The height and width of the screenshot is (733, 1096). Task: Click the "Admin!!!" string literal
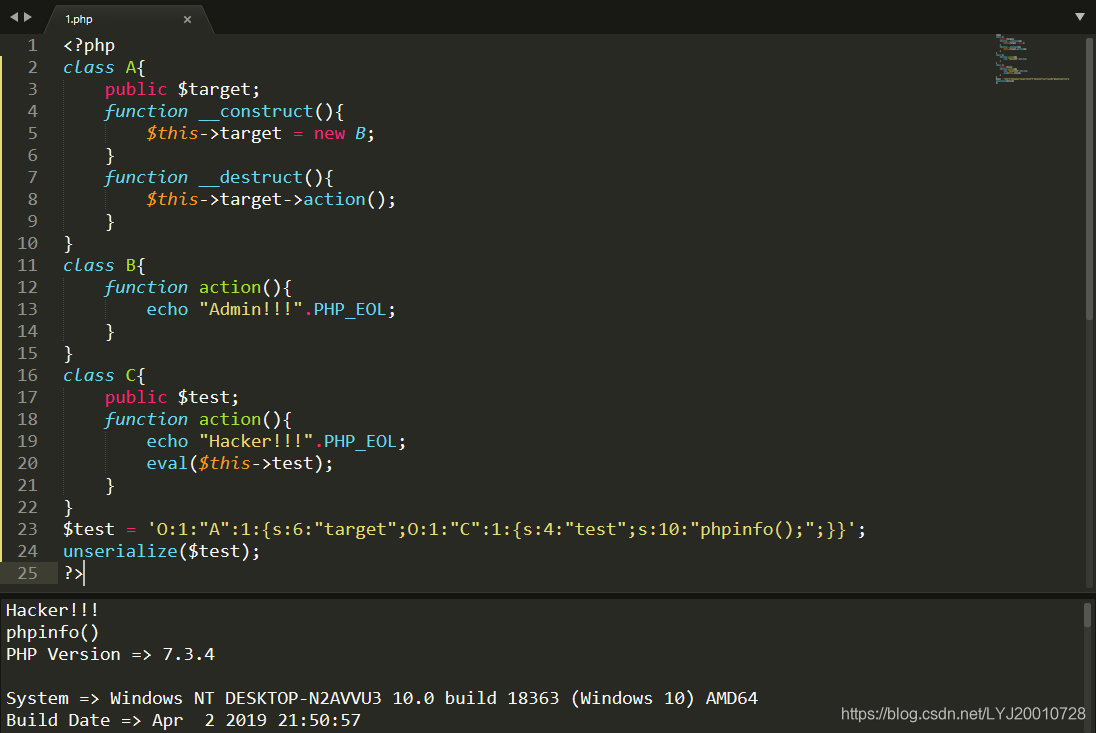point(251,310)
